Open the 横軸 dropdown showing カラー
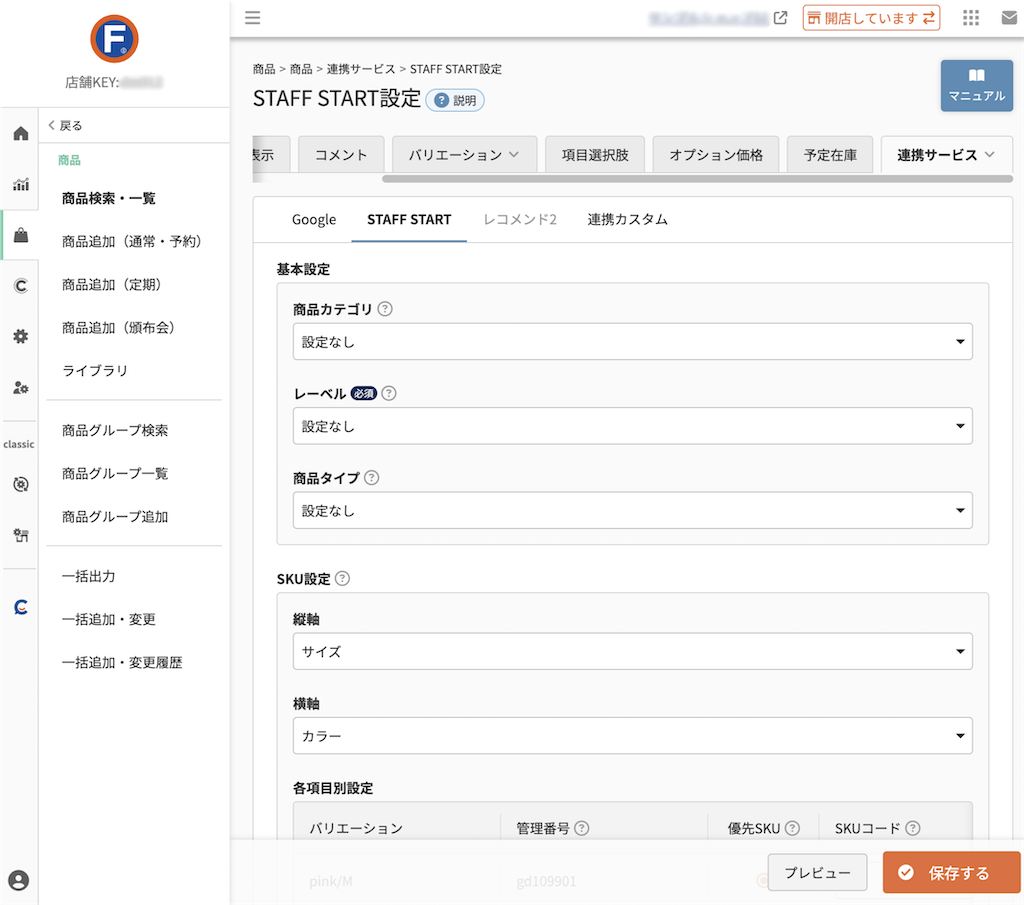Screen dimensions: 1024x905 (632, 735)
